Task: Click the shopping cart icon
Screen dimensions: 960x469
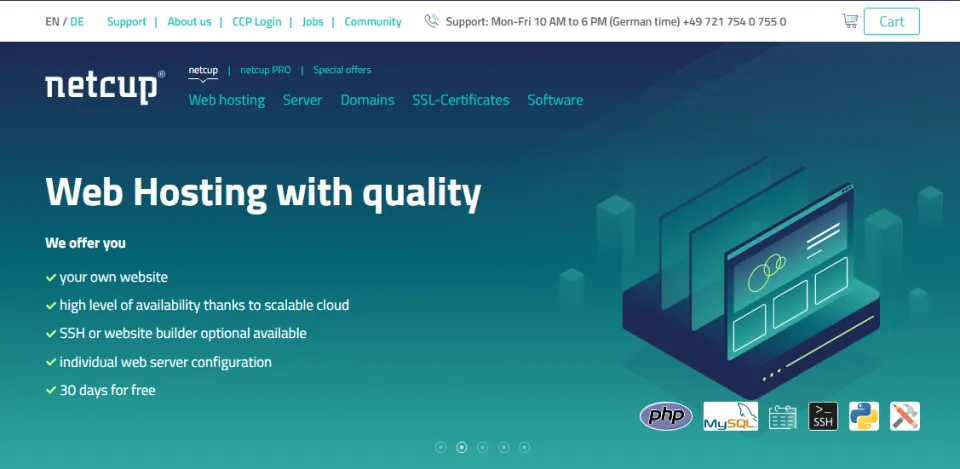Action: (x=850, y=21)
